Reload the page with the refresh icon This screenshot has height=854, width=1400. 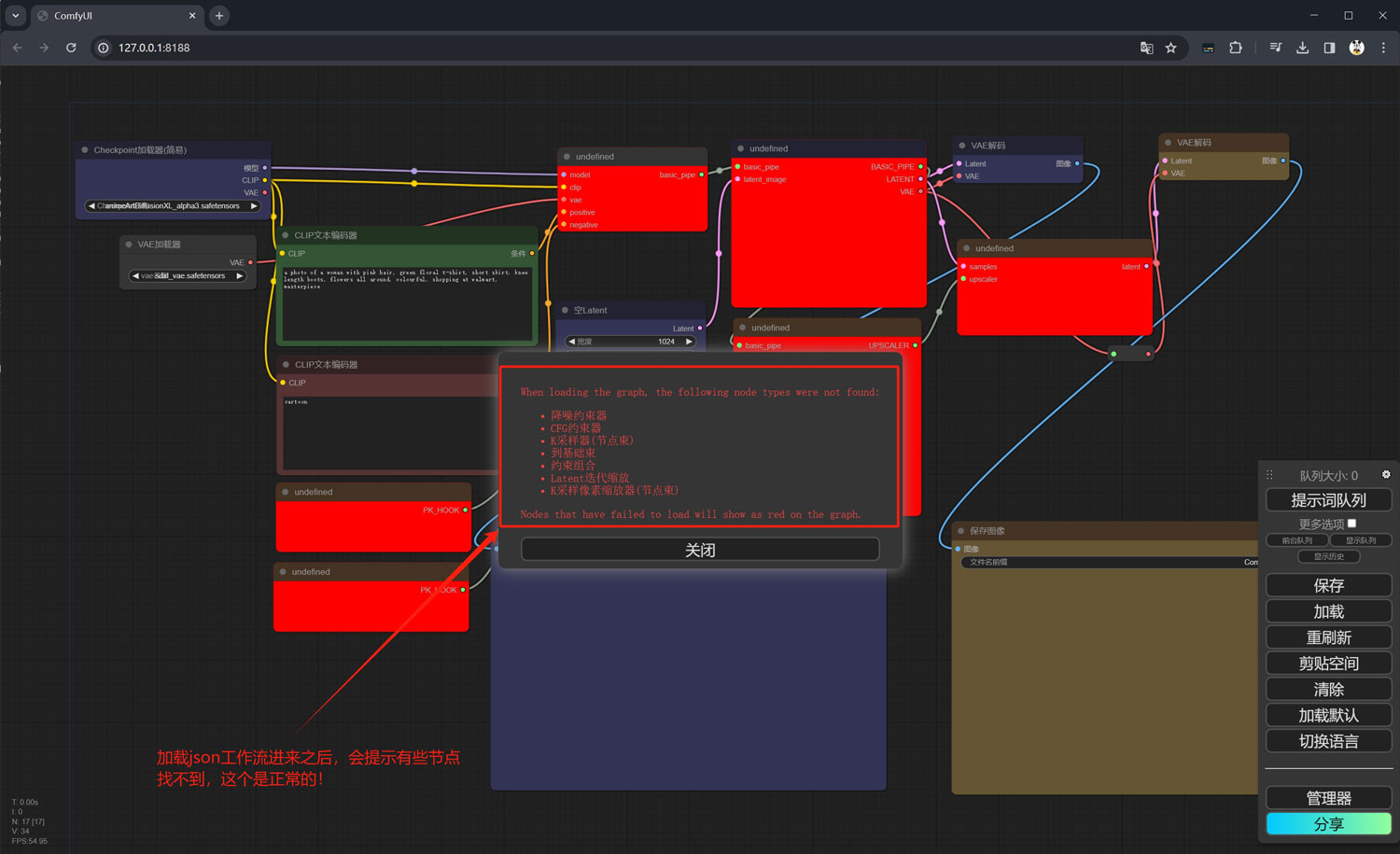click(71, 48)
